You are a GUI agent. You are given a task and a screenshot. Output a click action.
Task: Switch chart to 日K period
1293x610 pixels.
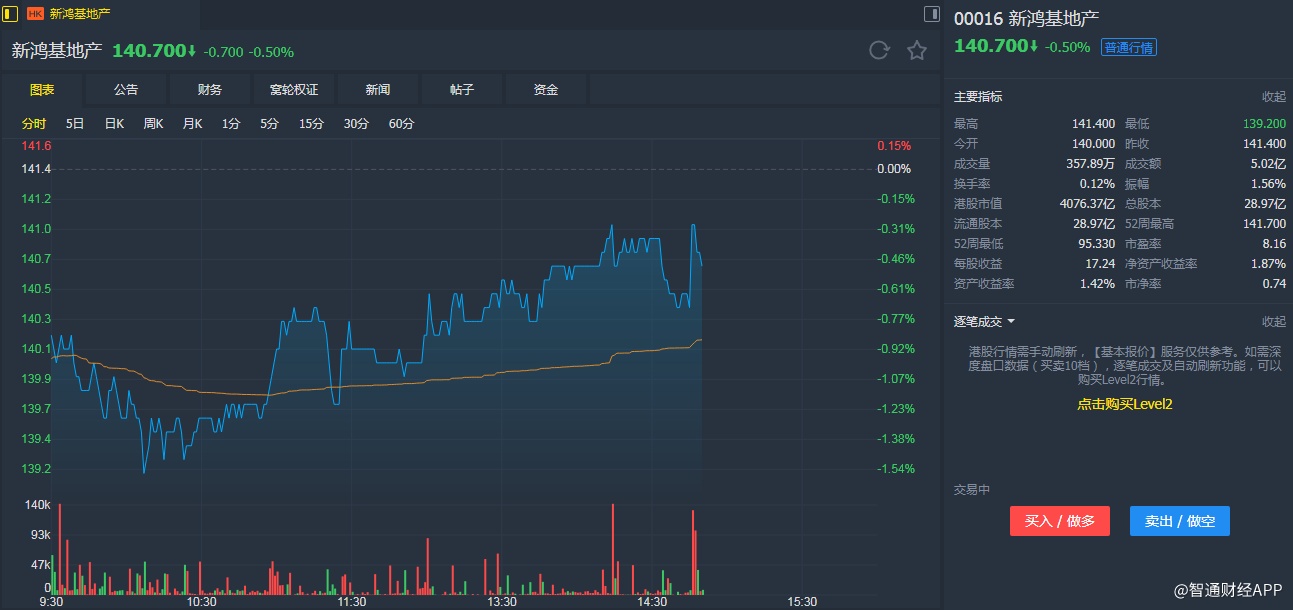pos(114,124)
